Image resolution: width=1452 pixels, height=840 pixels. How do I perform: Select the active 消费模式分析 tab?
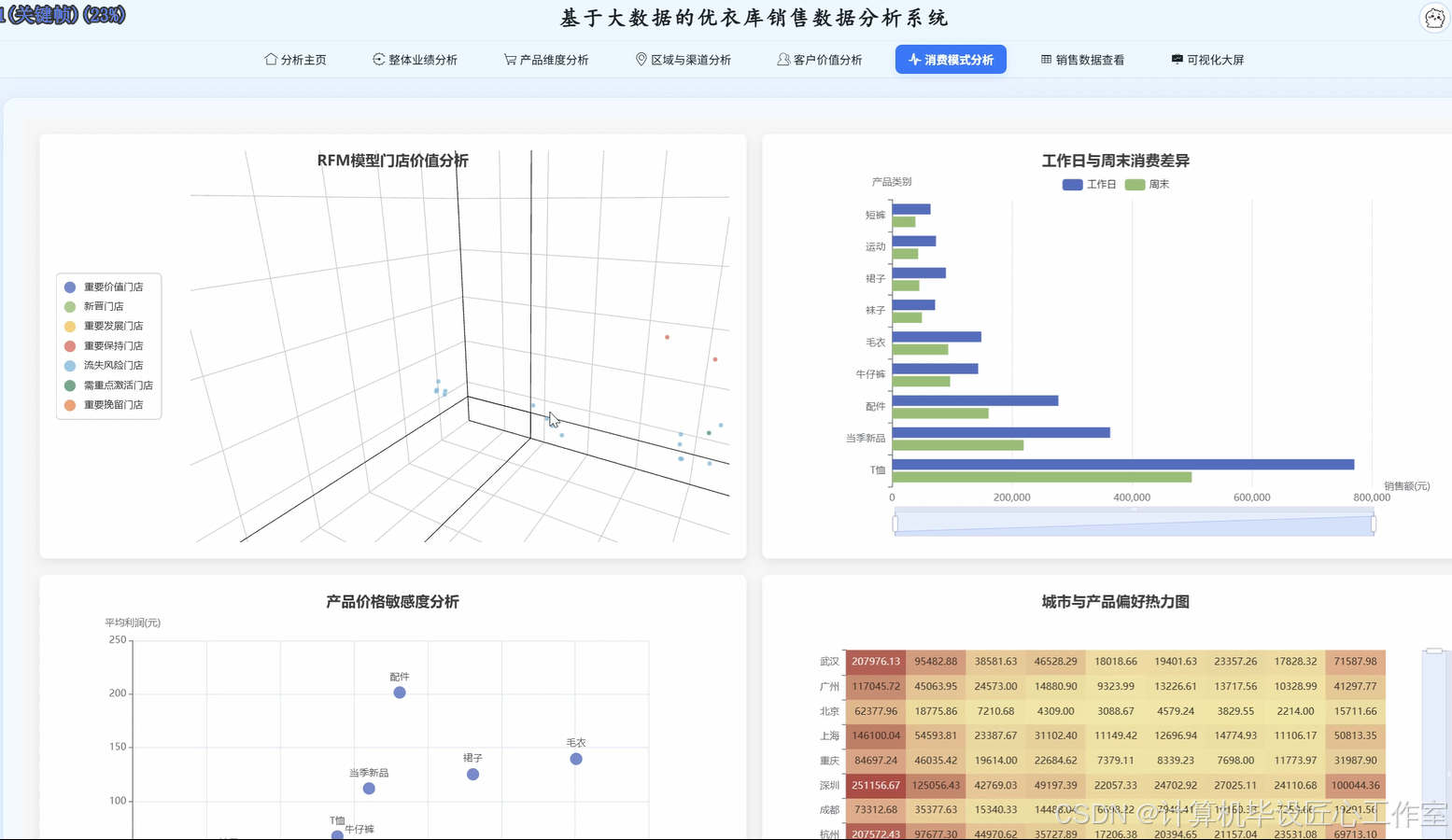(x=951, y=60)
